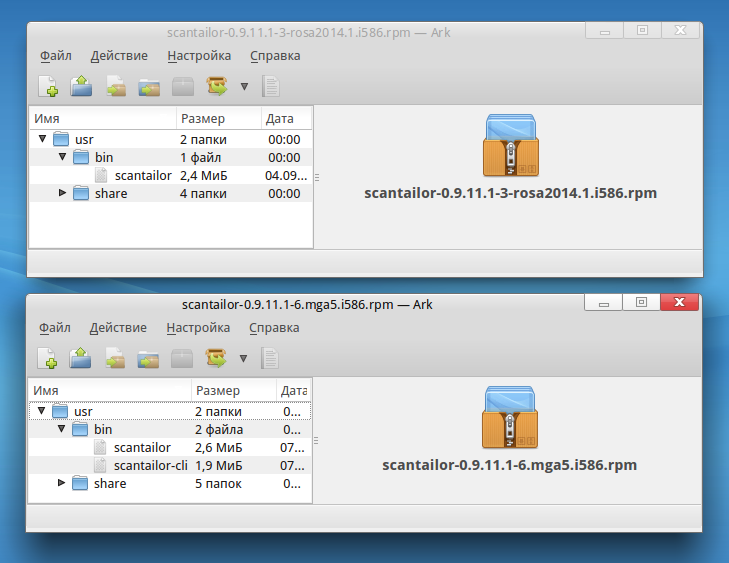
Task: Sort by Дата column in rosa2014 window
Action: tap(286, 119)
